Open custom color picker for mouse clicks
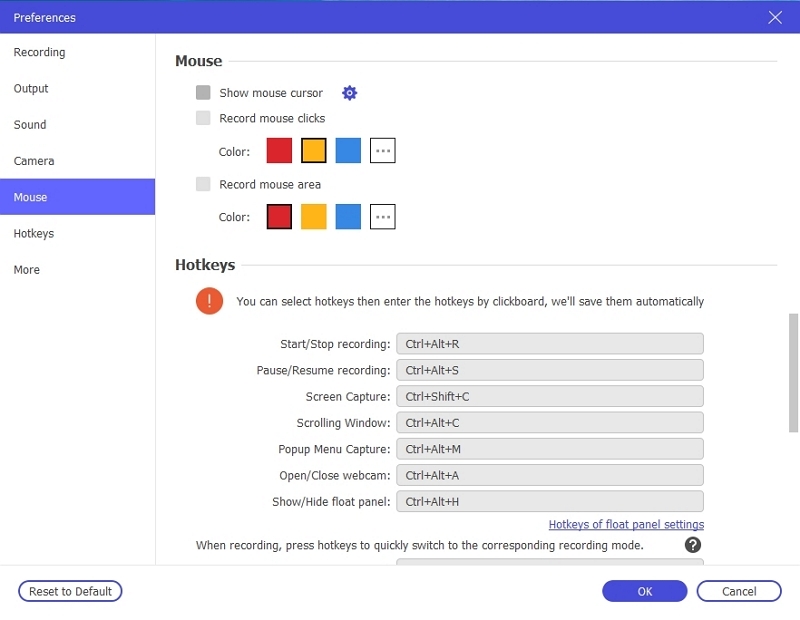The image size is (800, 620). 382,151
